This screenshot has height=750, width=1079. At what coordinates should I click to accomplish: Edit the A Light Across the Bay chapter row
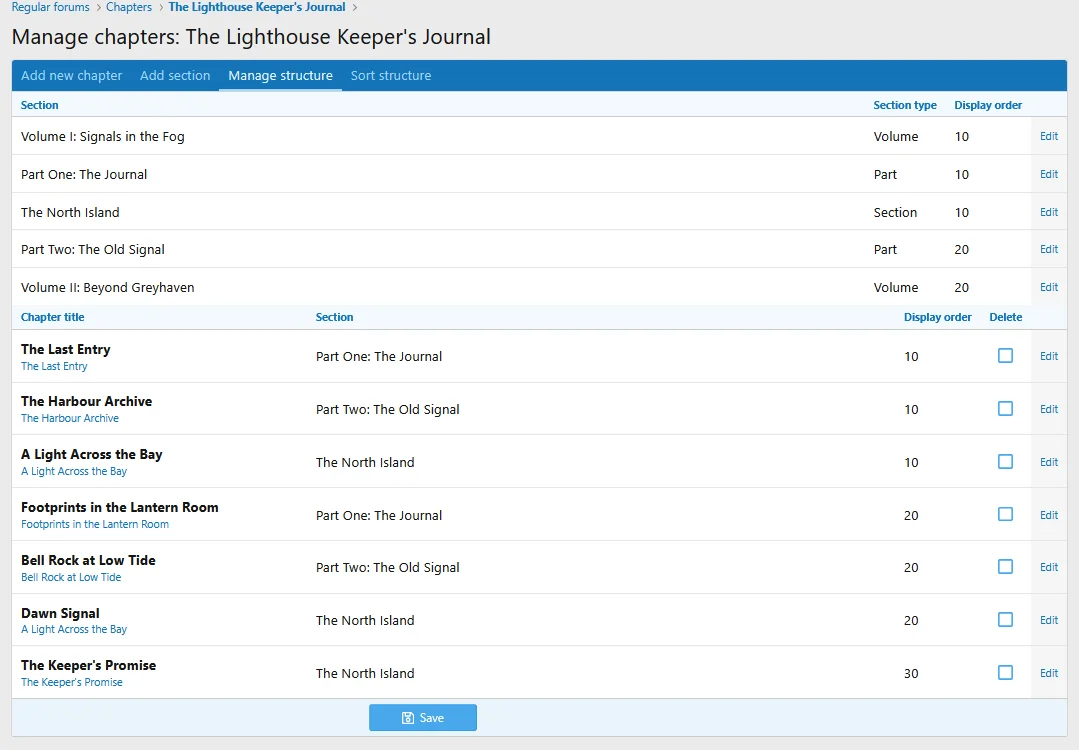tap(1049, 462)
